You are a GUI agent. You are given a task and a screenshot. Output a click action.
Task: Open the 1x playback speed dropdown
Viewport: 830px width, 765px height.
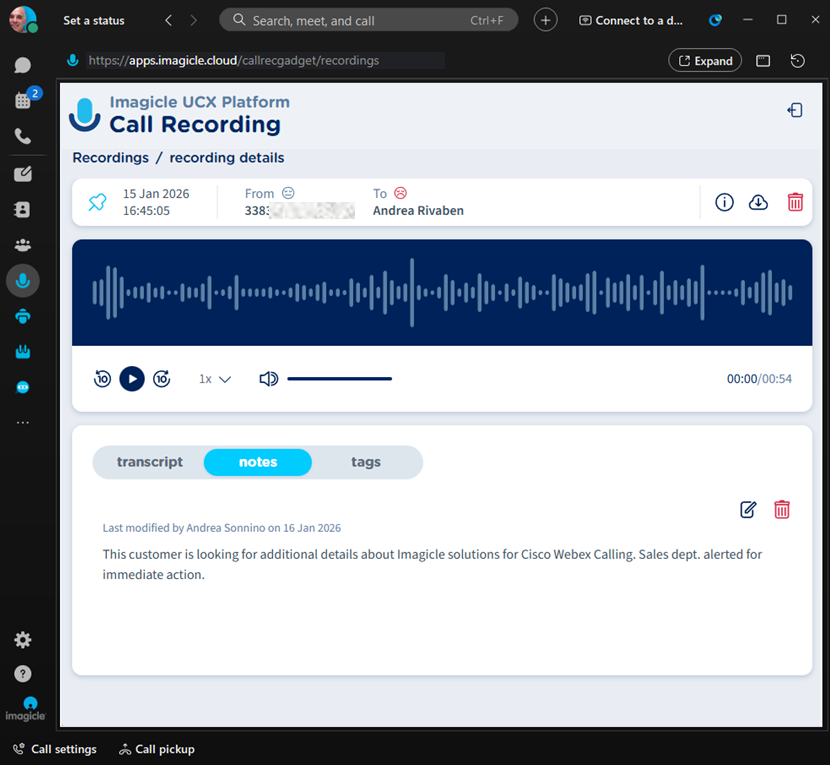point(215,379)
